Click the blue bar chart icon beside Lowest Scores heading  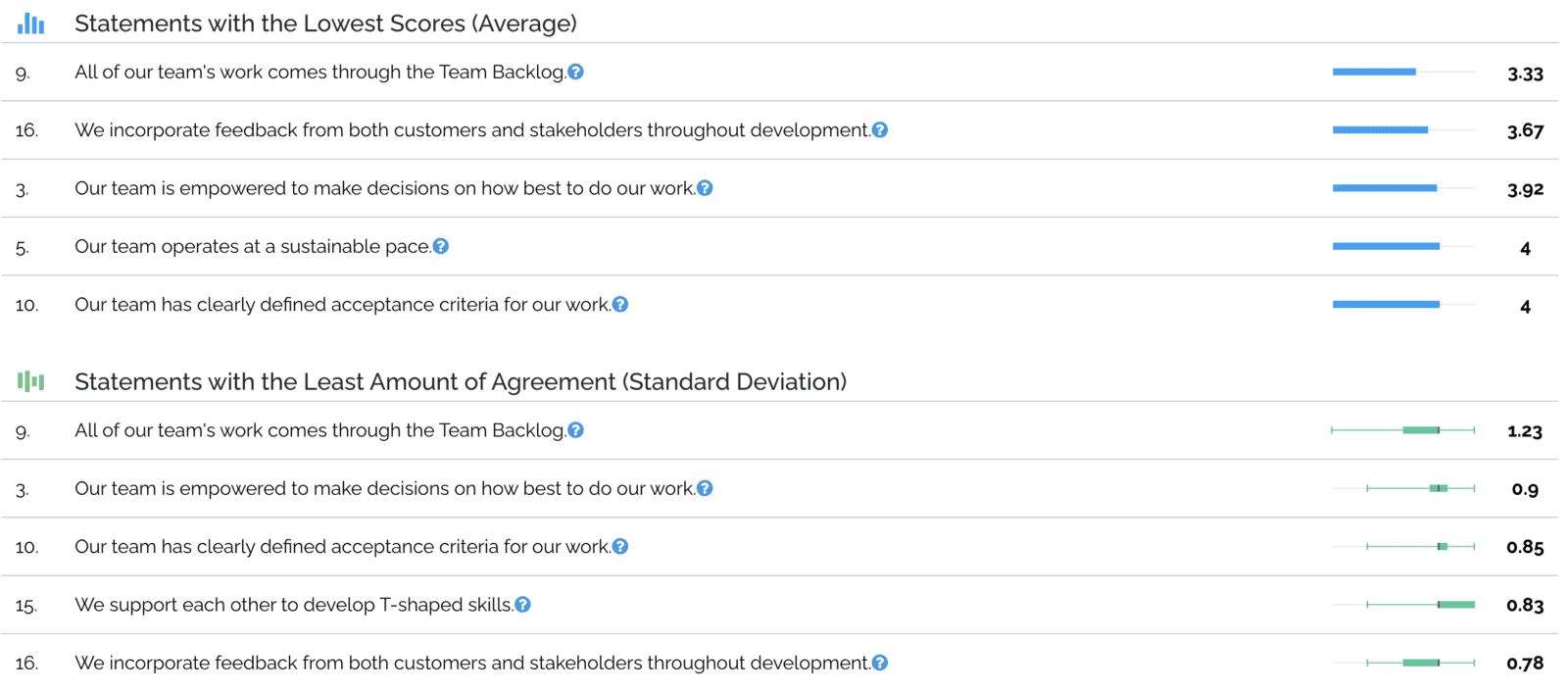(30, 22)
